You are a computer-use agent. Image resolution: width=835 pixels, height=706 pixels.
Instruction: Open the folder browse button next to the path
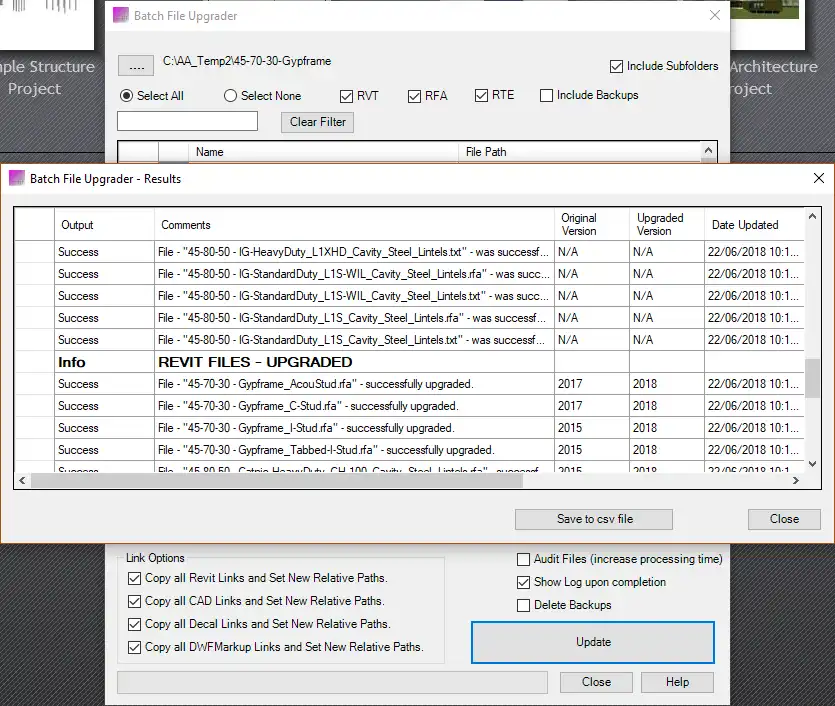tap(135, 65)
